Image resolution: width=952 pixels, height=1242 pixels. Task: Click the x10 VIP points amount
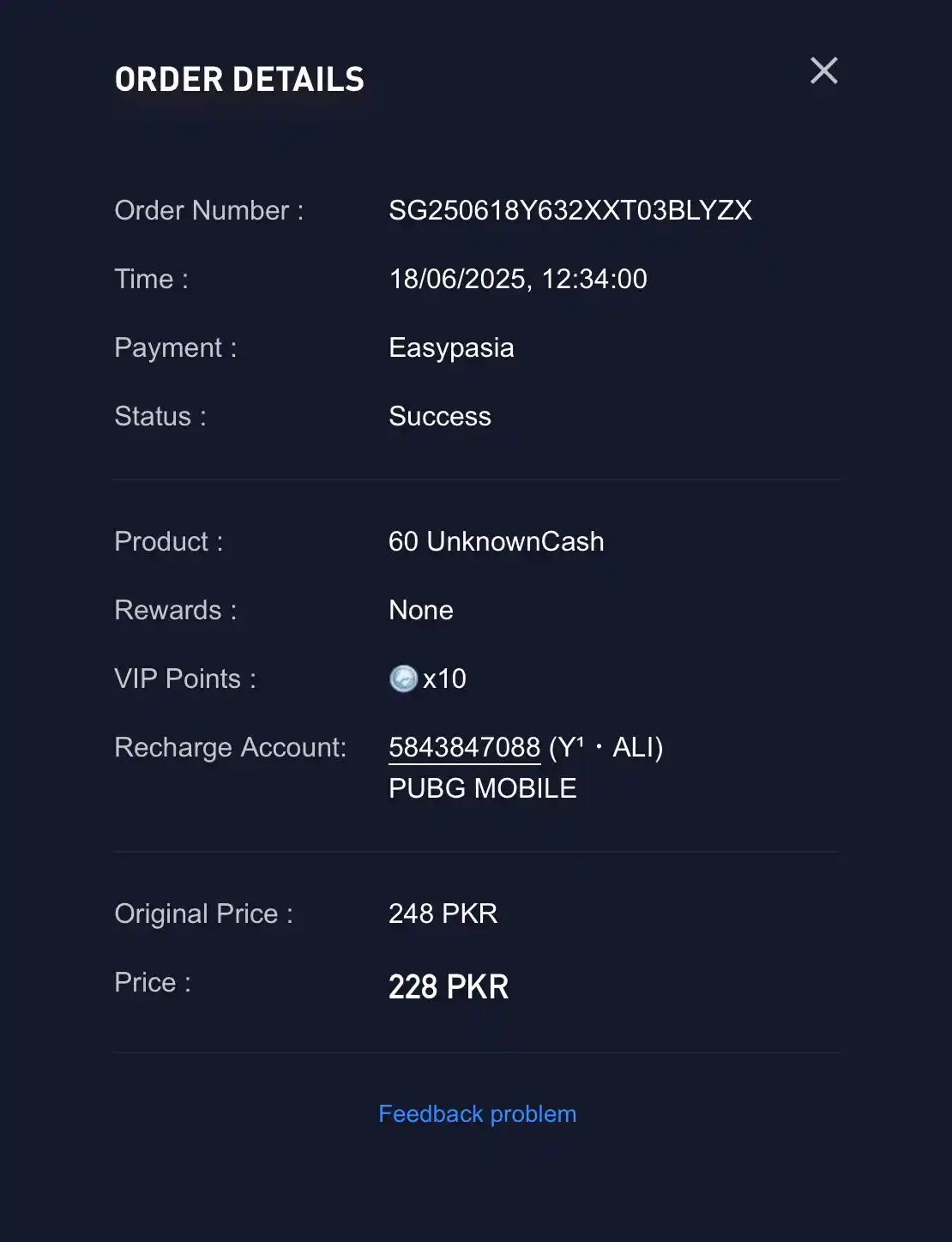(444, 678)
